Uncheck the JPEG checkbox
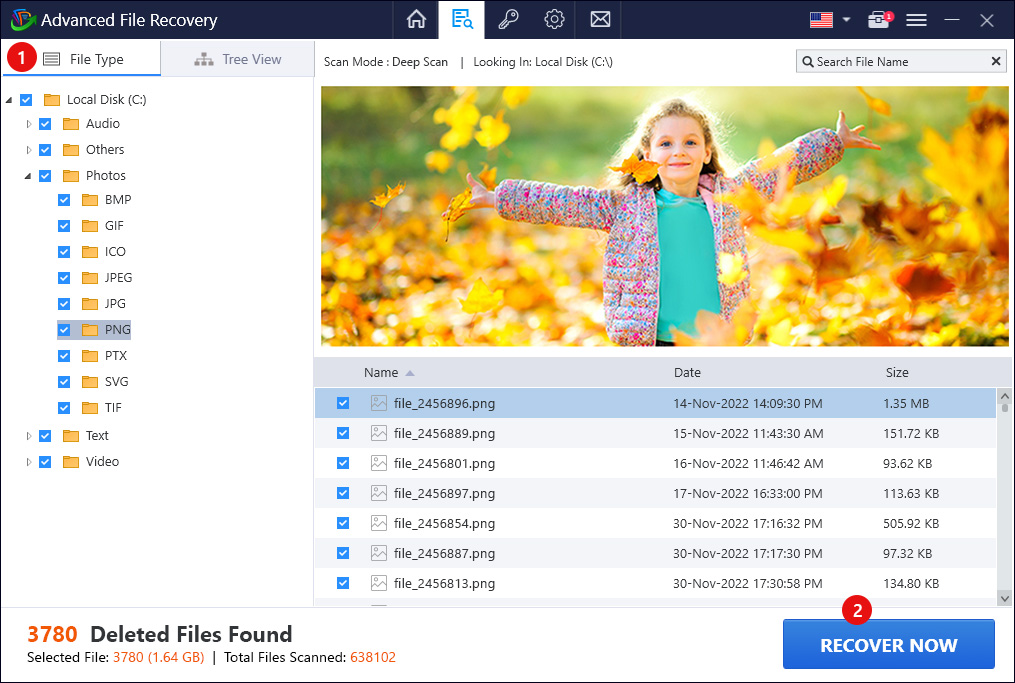Viewport: 1015px width, 683px height. [x=64, y=278]
